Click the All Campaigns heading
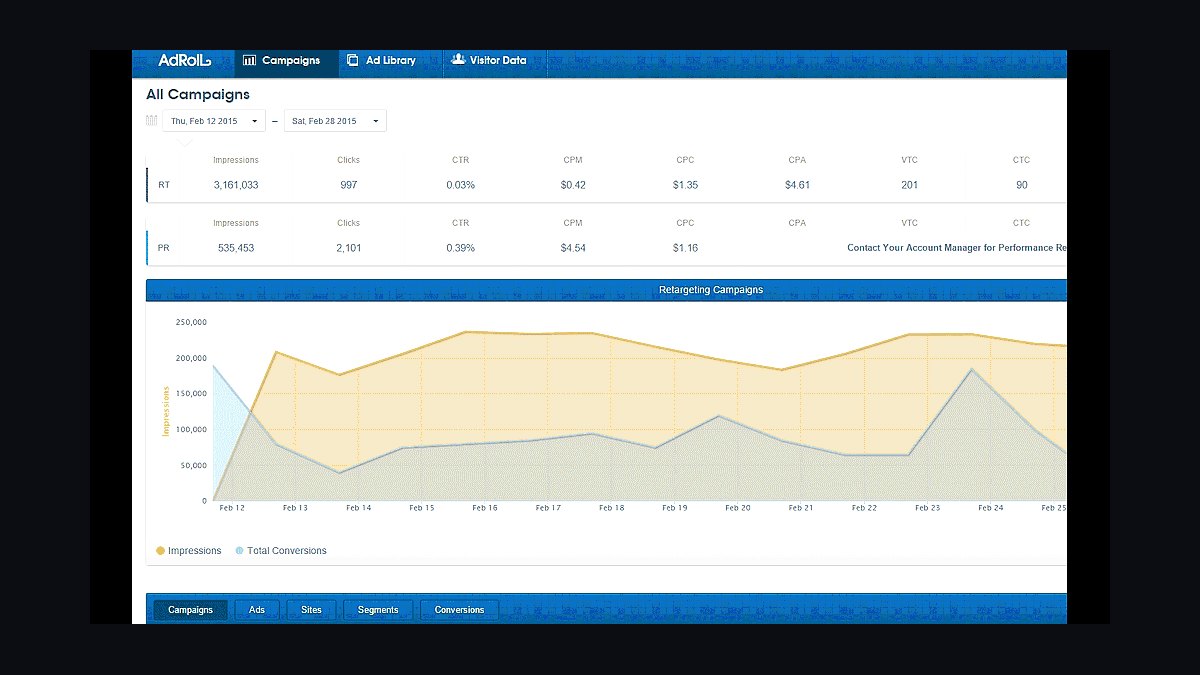The width and height of the screenshot is (1200, 675). tap(198, 95)
